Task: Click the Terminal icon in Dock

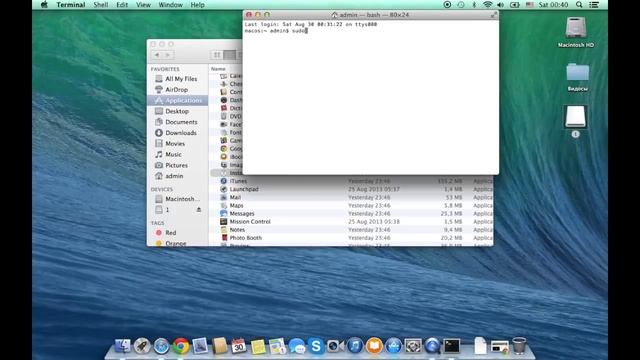Action: (451, 346)
